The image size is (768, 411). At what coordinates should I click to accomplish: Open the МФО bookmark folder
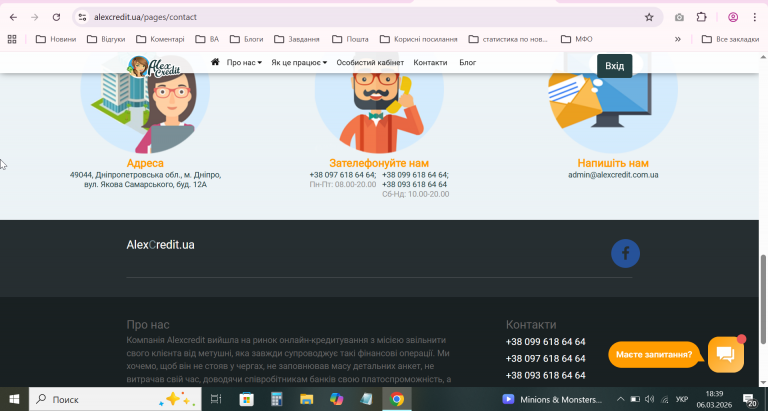[576, 39]
